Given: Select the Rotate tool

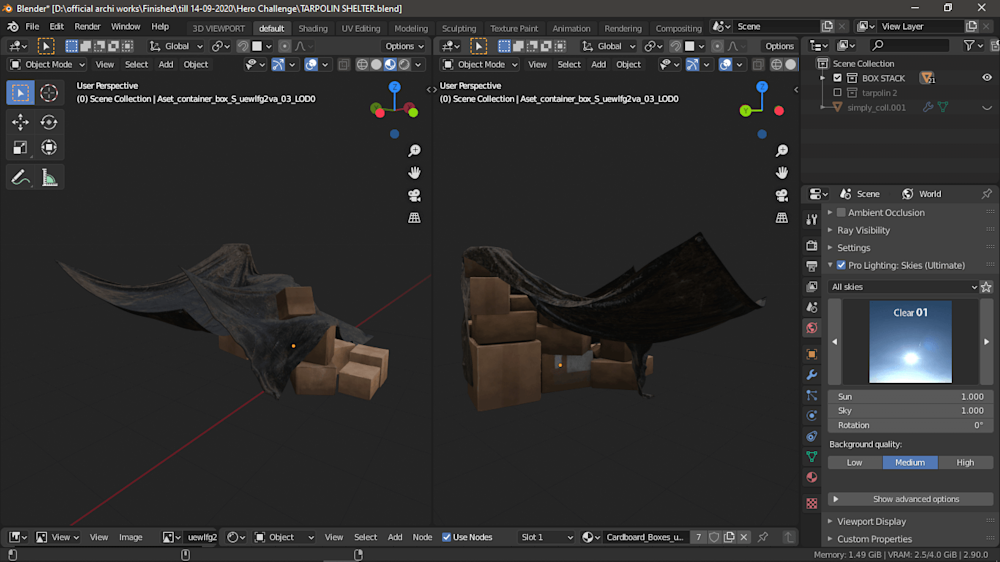Looking at the screenshot, I should point(49,122).
